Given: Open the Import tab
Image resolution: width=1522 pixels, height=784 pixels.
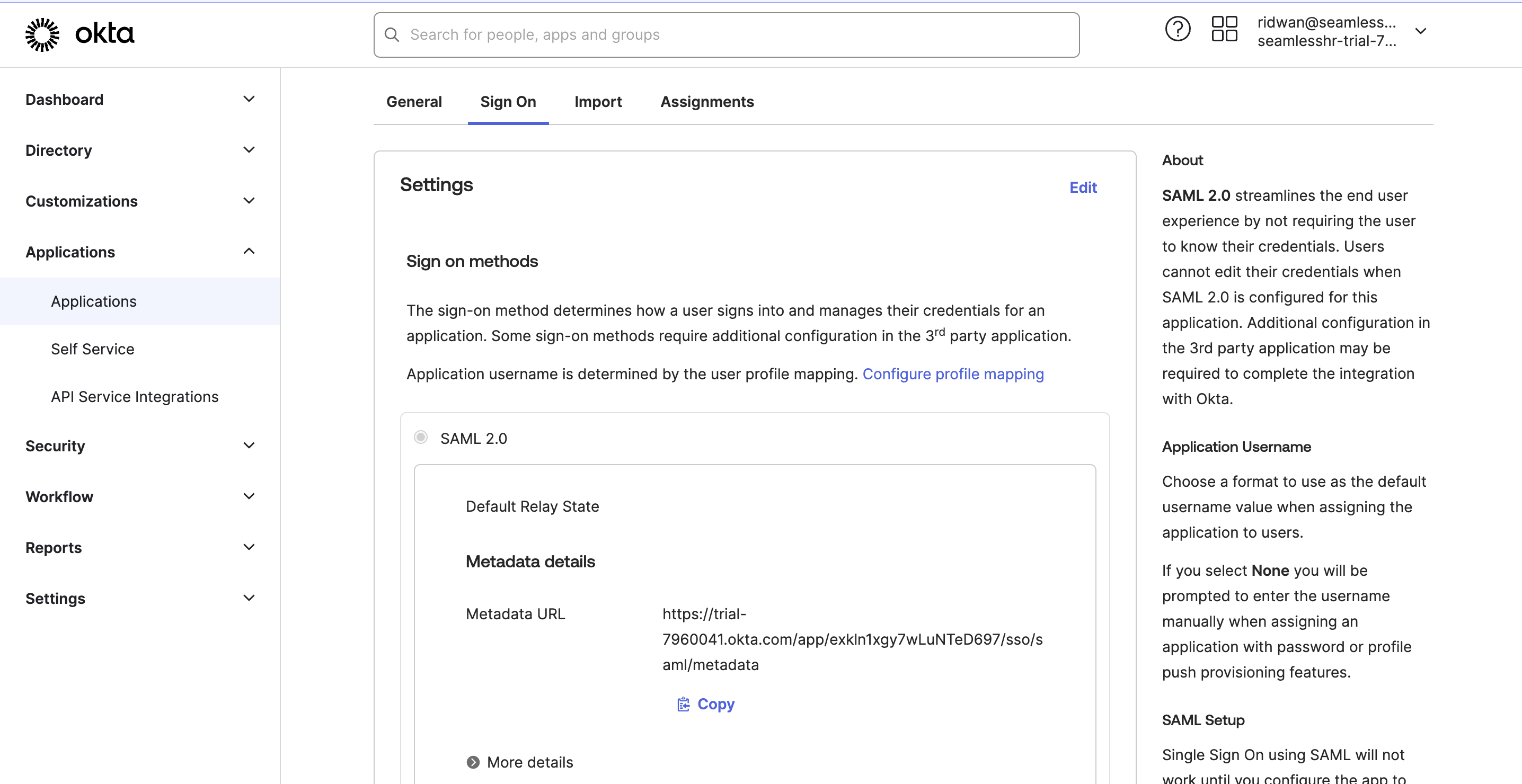Looking at the screenshot, I should (597, 102).
